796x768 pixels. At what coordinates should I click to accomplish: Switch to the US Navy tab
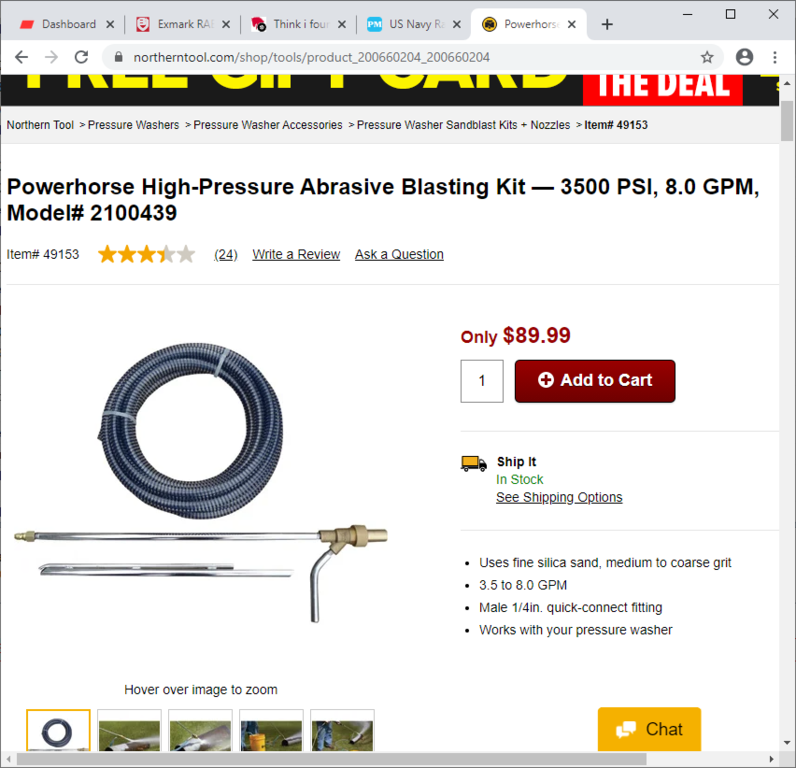click(x=412, y=24)
